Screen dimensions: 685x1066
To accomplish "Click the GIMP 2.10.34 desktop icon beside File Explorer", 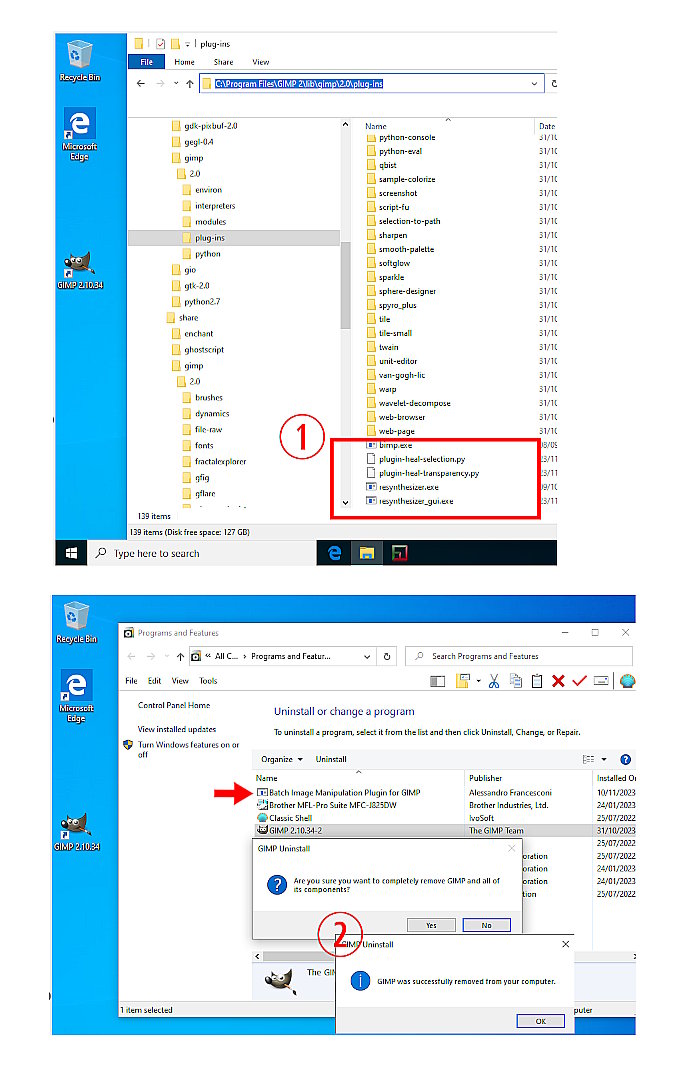I will click(80, 270).
